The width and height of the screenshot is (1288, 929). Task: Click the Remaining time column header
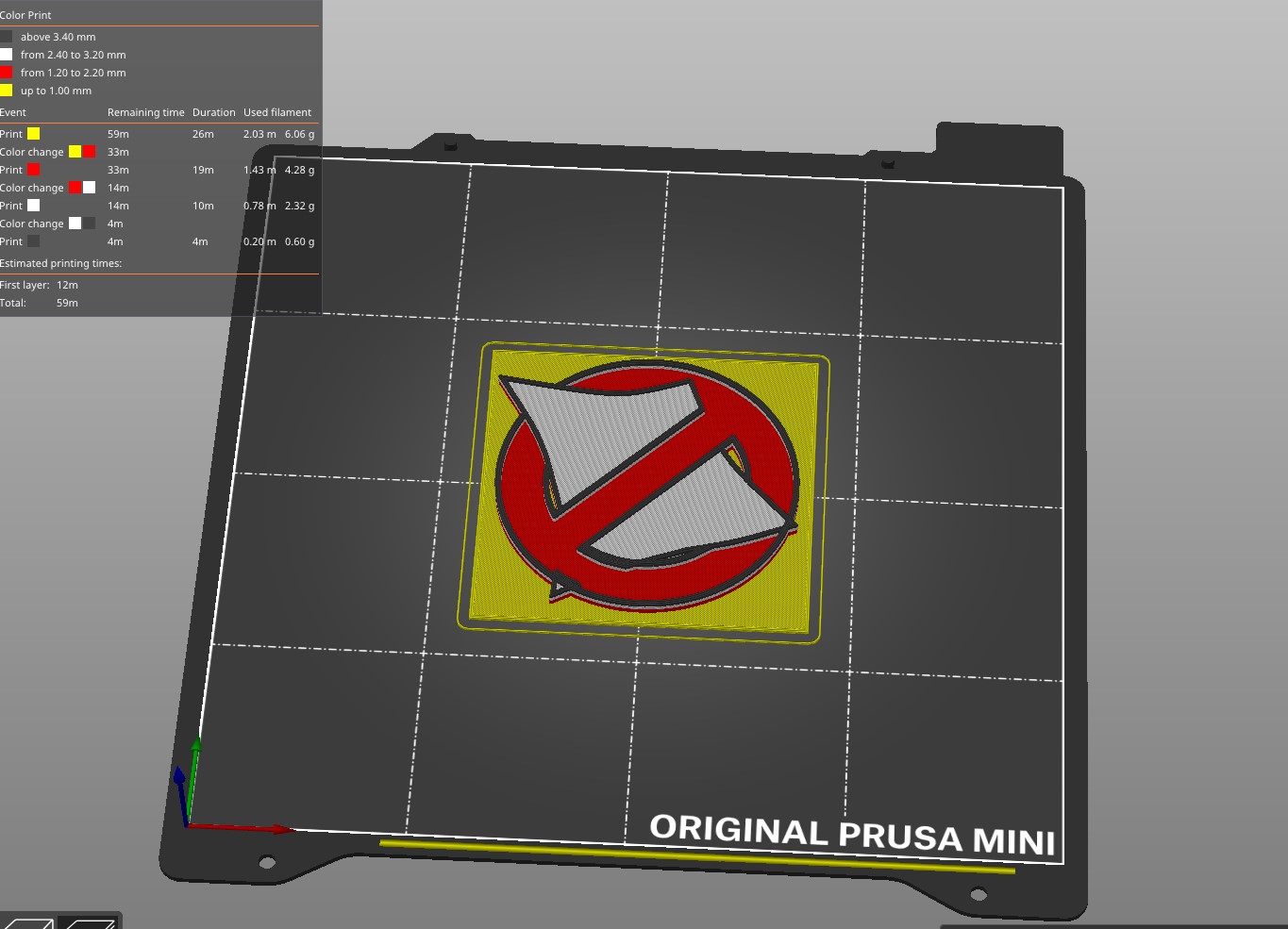click(145, 111)
